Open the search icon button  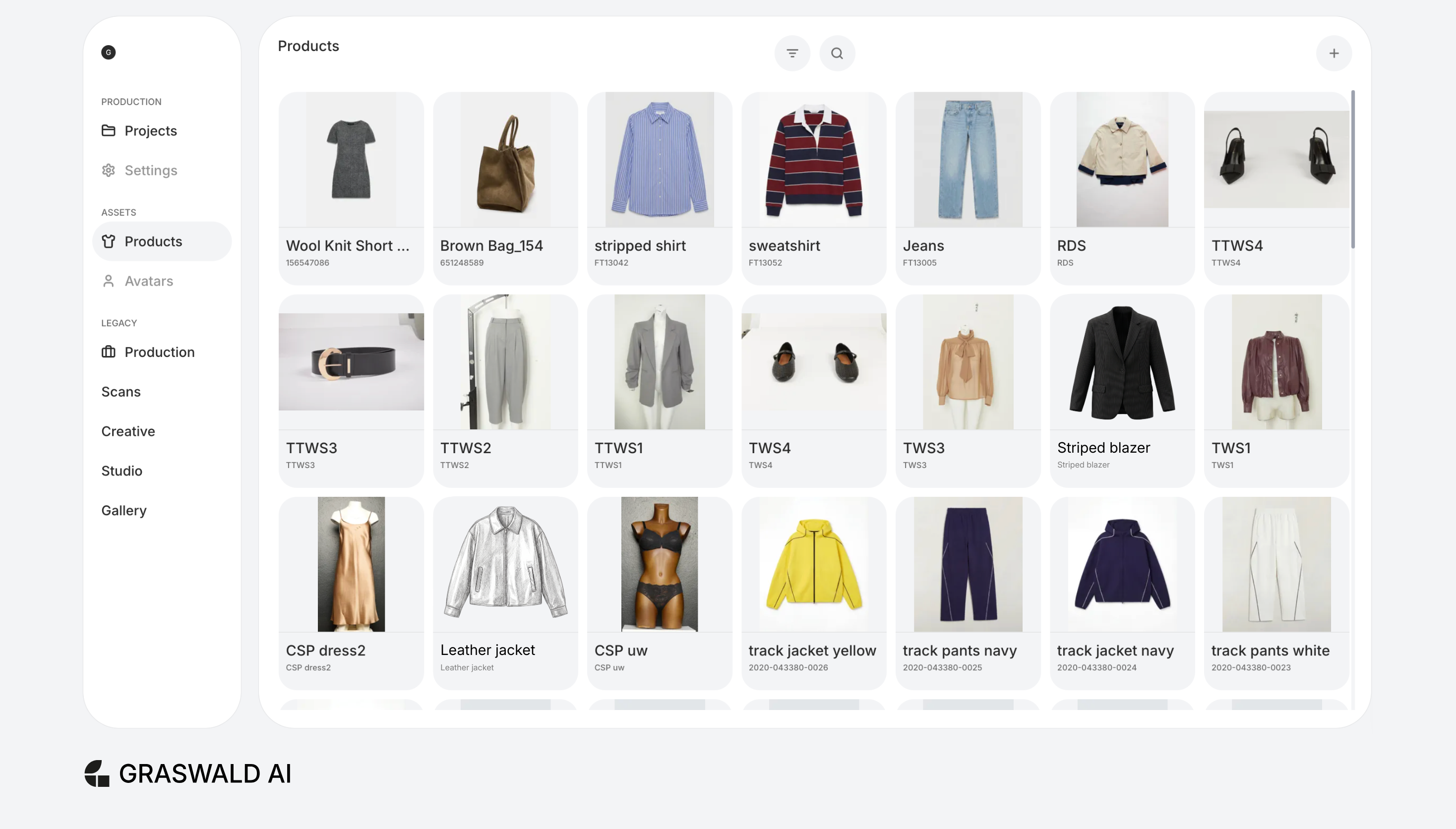(837, 53)
